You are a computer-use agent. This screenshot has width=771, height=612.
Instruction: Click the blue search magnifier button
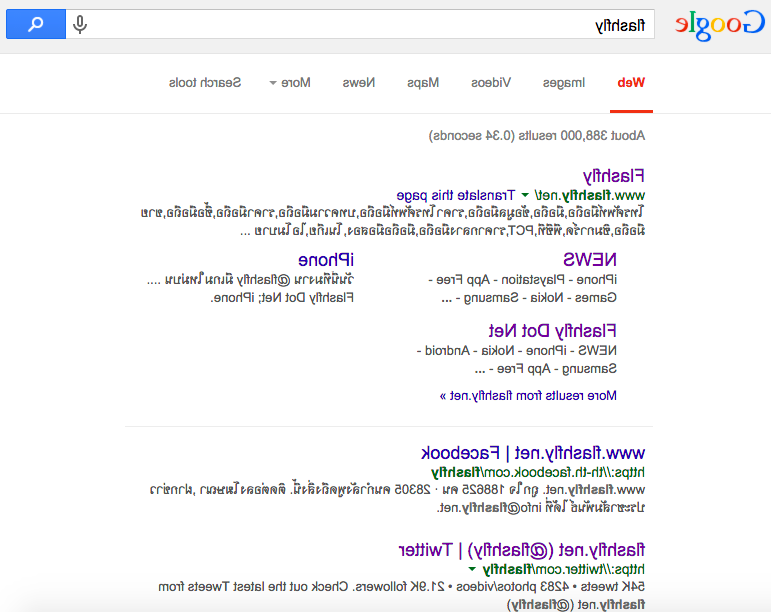coord(36,24)
